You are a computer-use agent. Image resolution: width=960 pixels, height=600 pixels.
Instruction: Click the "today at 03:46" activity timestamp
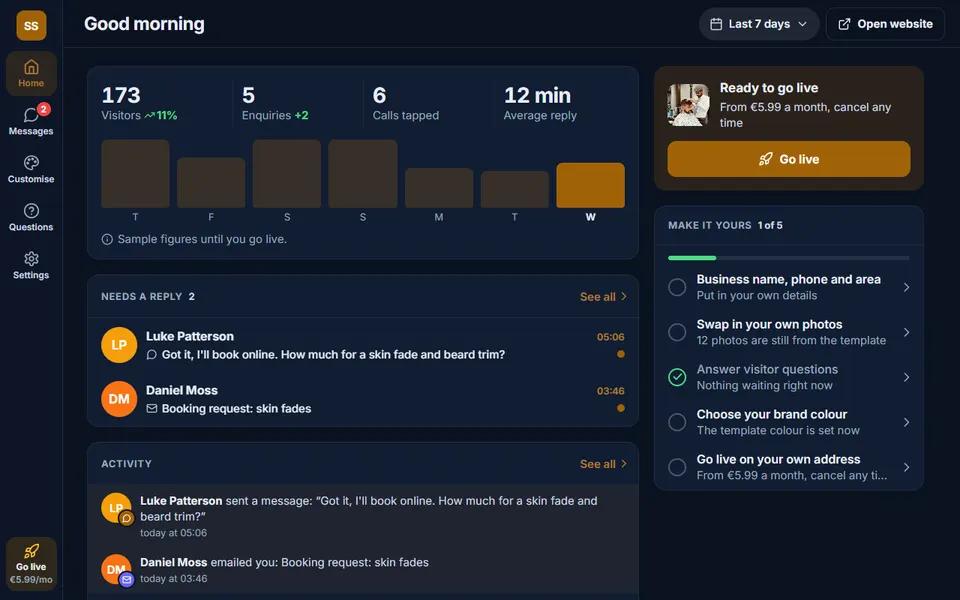click(x=174, y=579)
